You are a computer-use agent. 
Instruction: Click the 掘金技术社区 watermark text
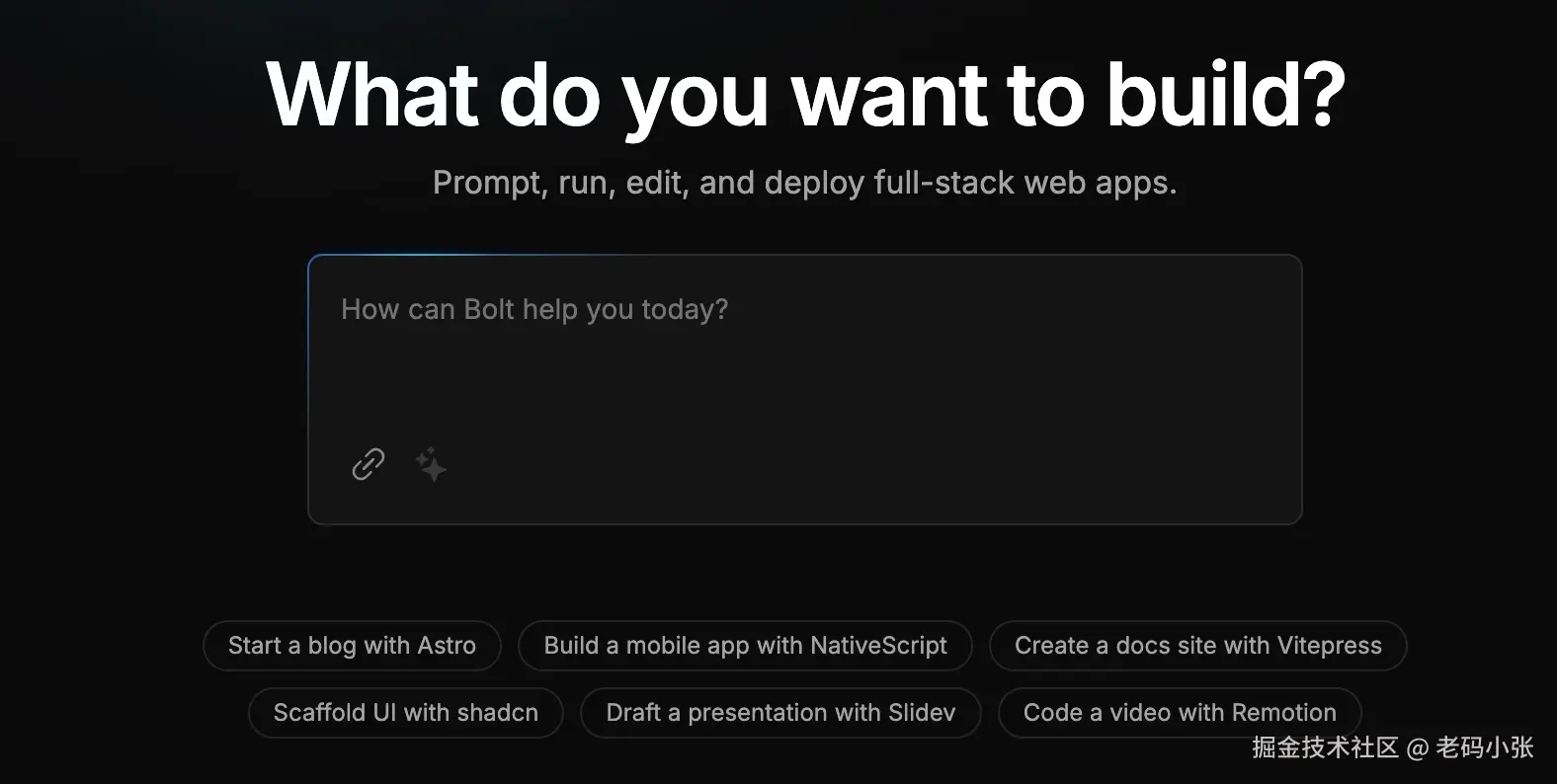click(1325, 747)
